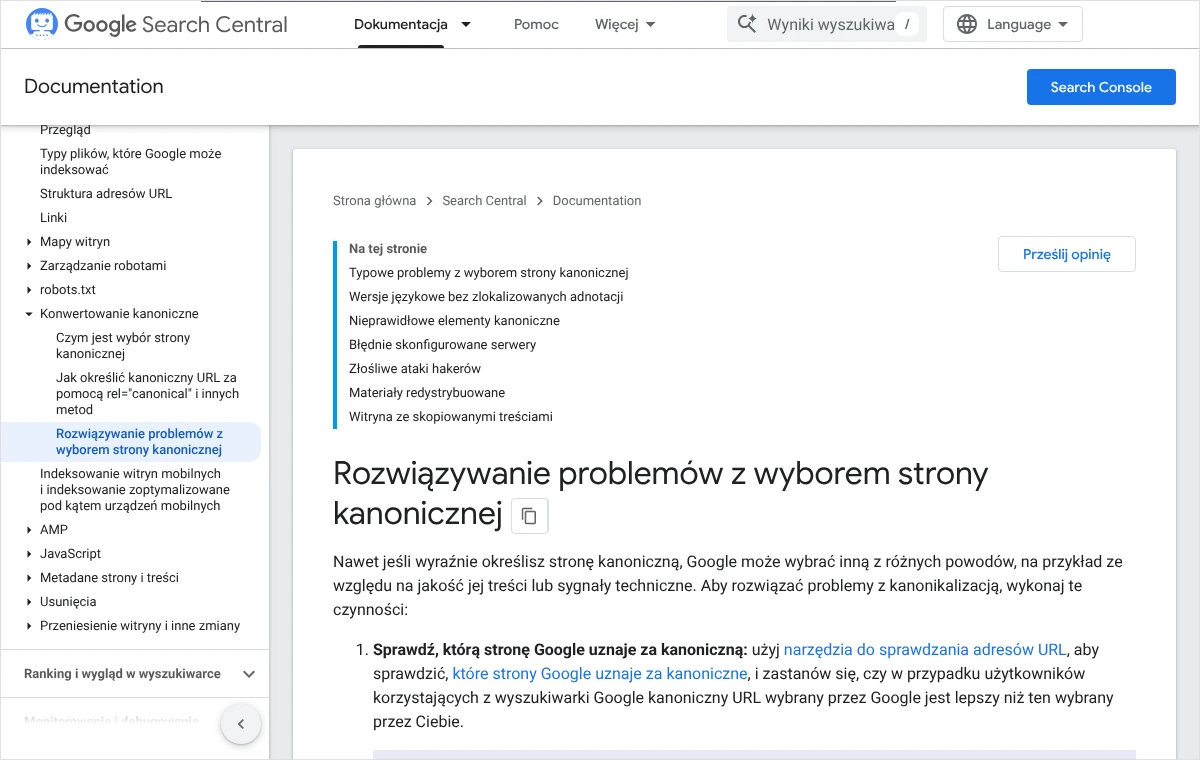The image size is (1200, 760).
Task: Jump to Wersje językowe bez zlokalizowanych adnotacji
Action: click(486, 297)
